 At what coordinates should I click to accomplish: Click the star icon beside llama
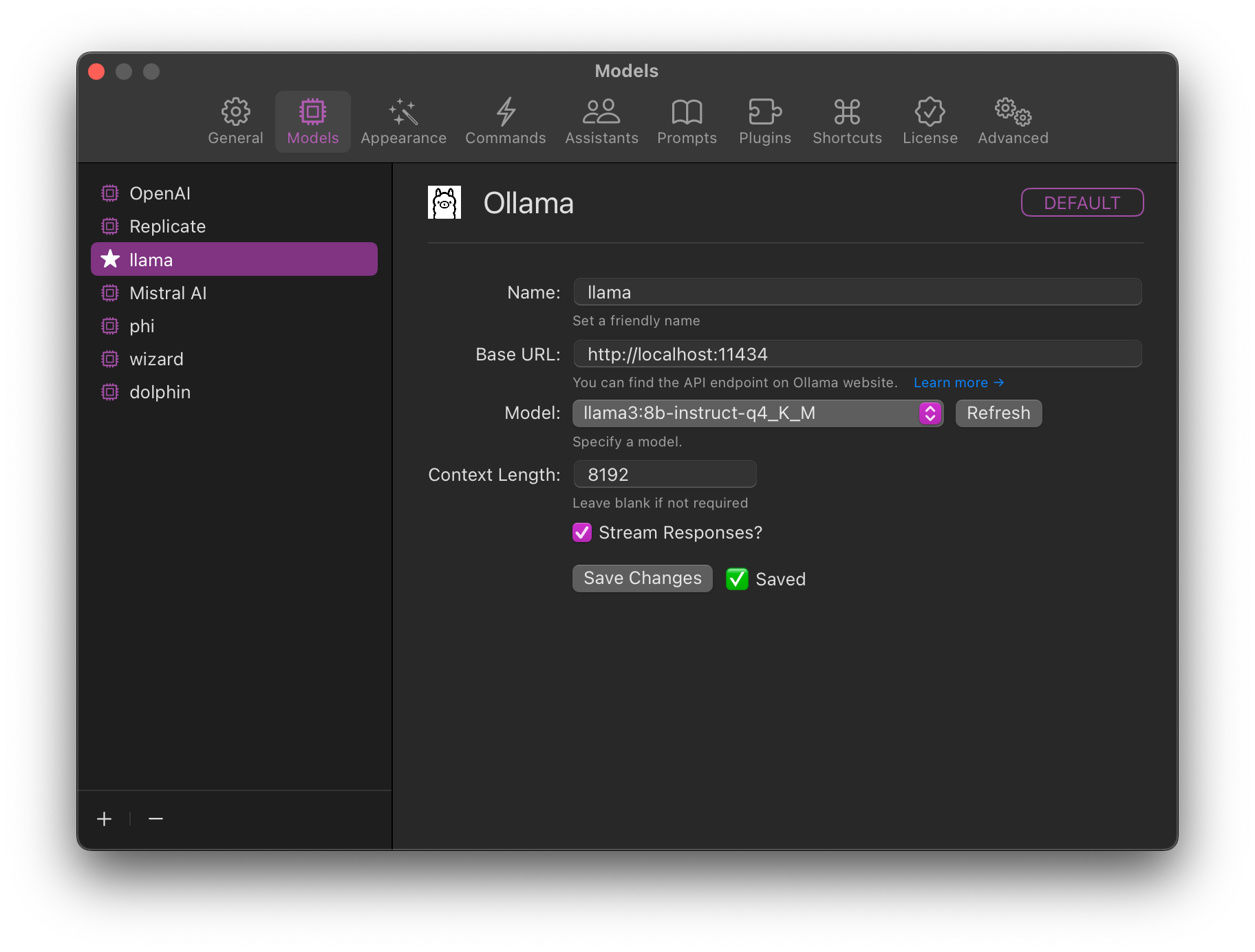[x=110, y=259]
